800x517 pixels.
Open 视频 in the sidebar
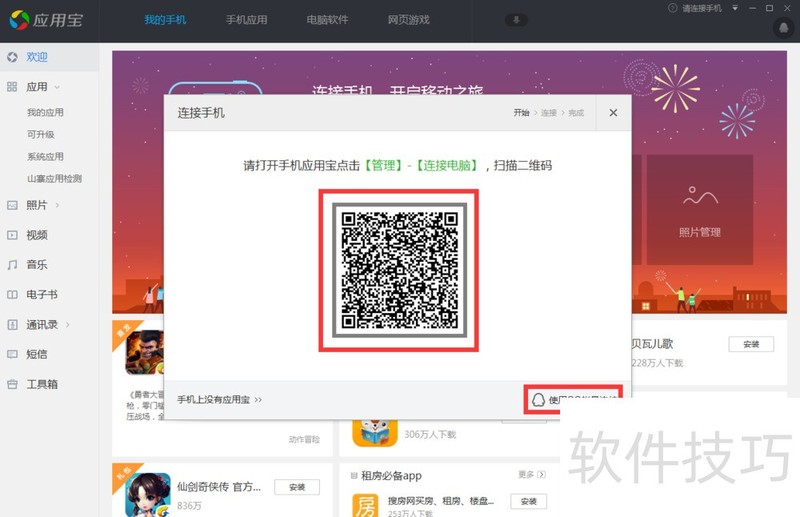pyautogui.click(x=37, y=235)
